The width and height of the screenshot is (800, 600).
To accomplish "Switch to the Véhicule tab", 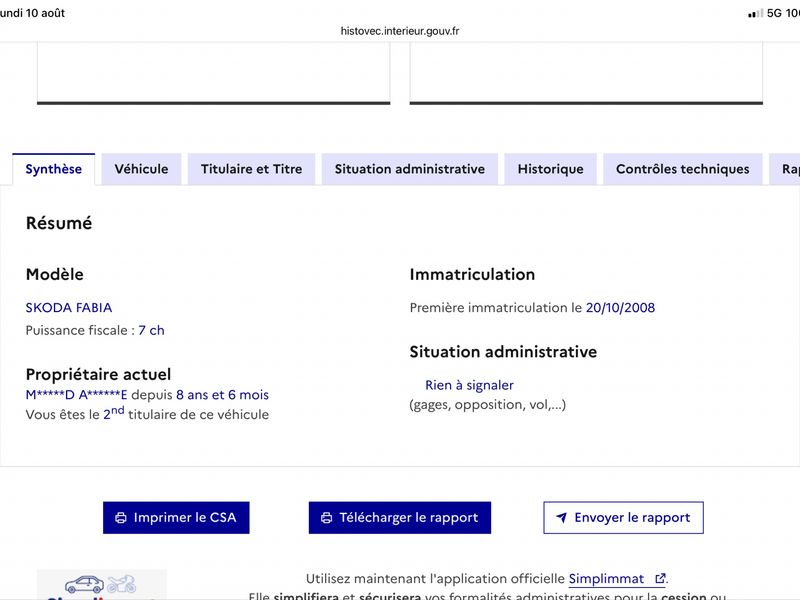I will (x=141, y=169).
